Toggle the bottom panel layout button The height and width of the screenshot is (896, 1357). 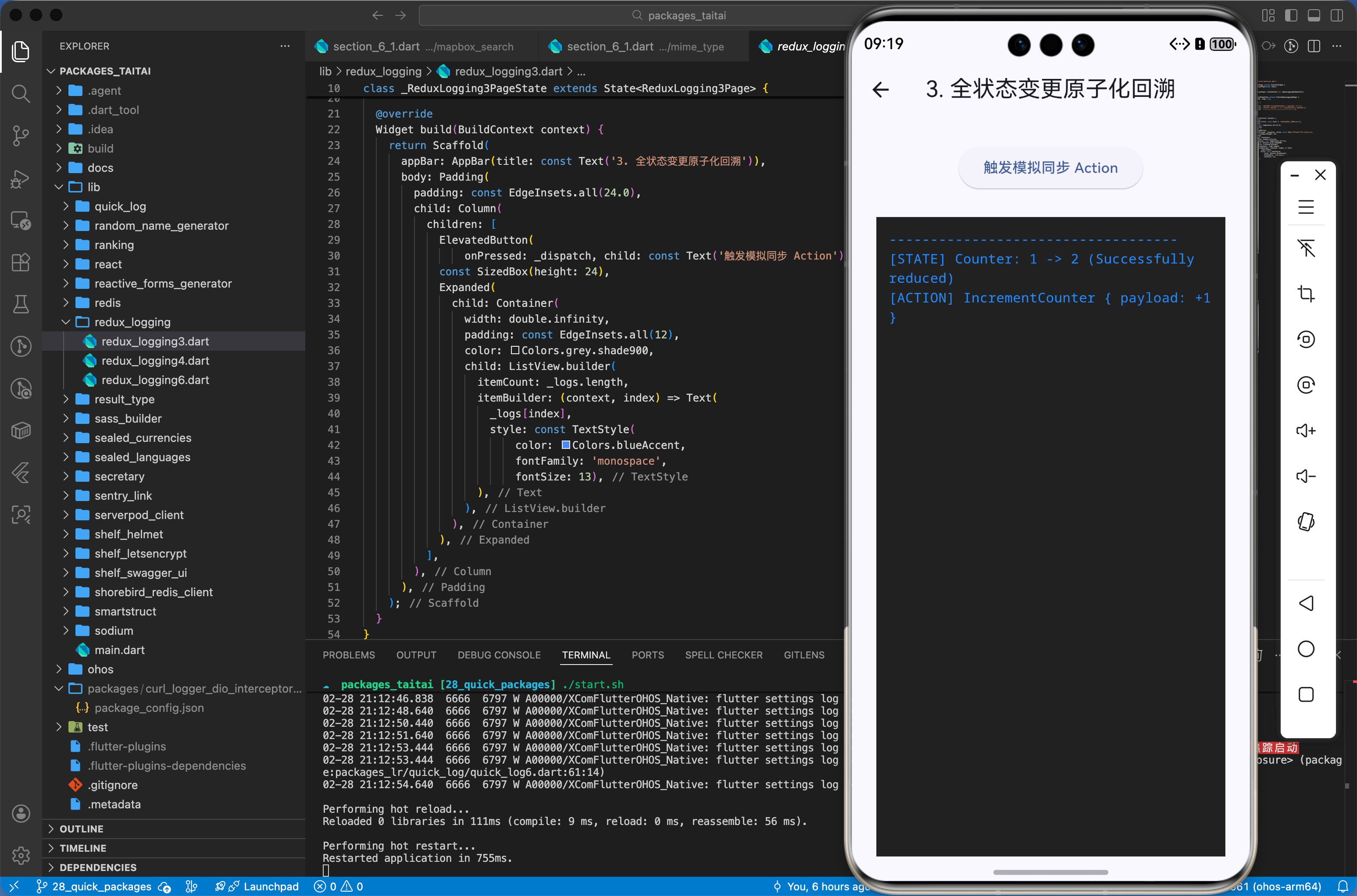click(1314, 15)
